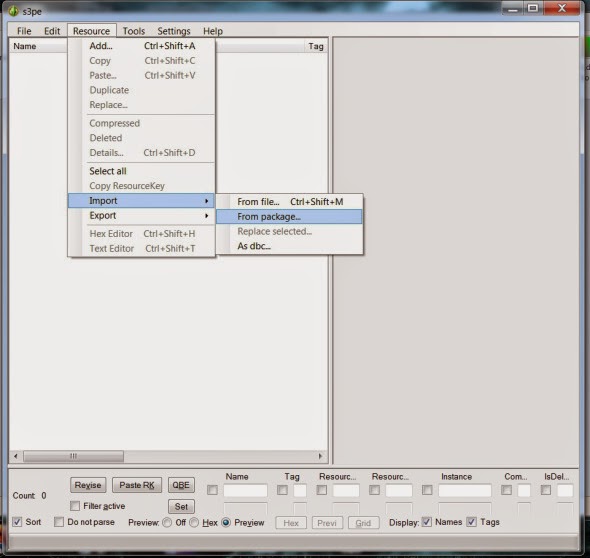The height and width of the screenshot is (558, 590).
Task: Expand the Export submenu
Action: click(141, 216)
